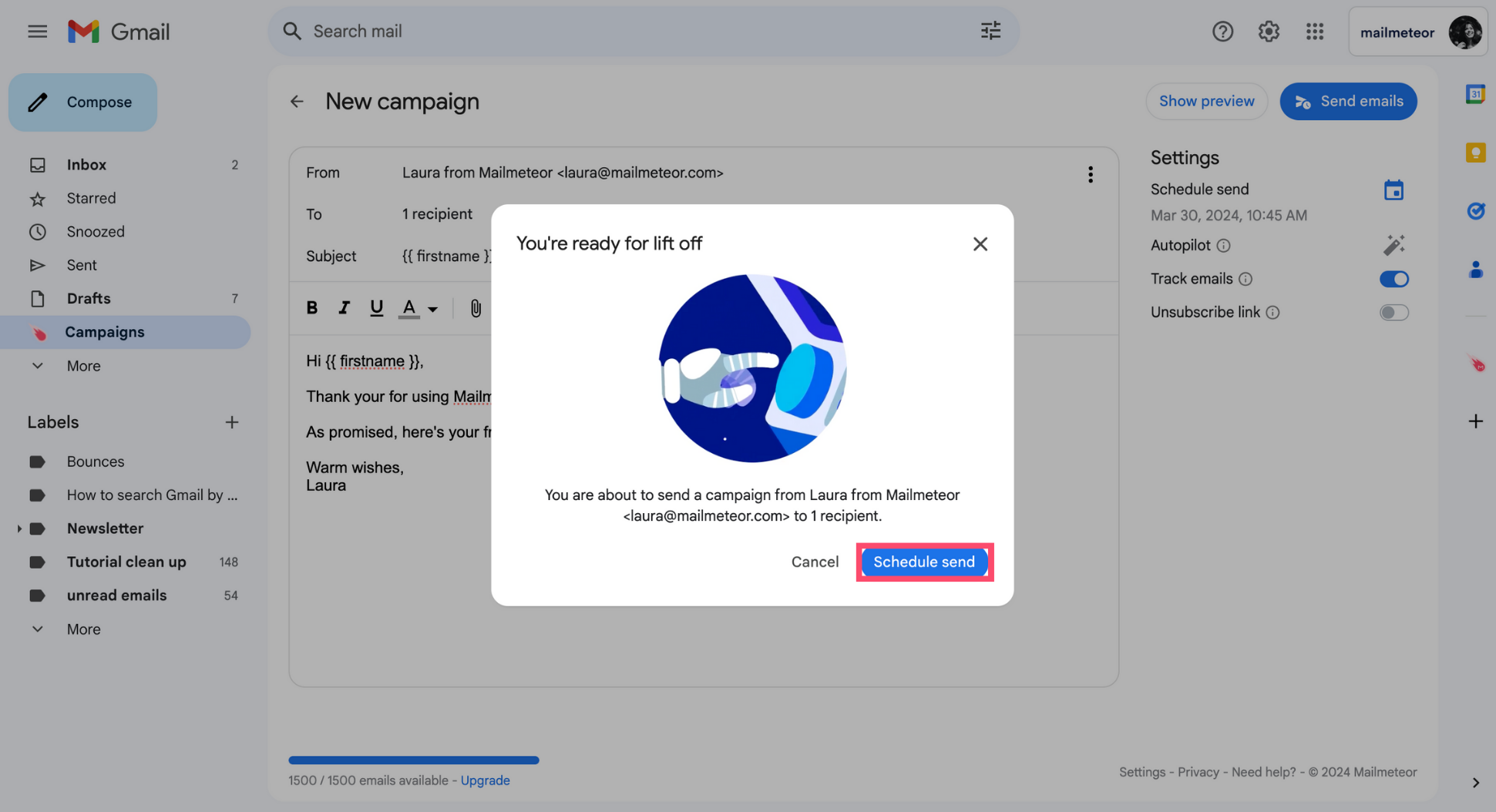Open the text color dropdown arrow
Viewport: 1496px width, 812px height.
click(x=433, y=310)
